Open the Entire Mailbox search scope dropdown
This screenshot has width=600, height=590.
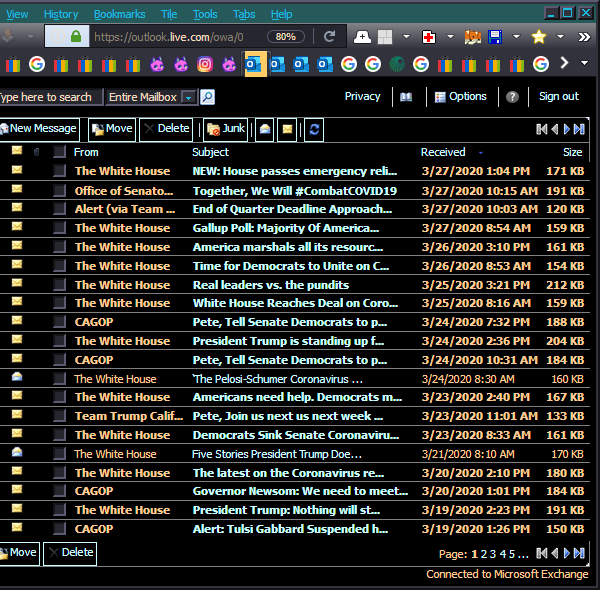151,97
